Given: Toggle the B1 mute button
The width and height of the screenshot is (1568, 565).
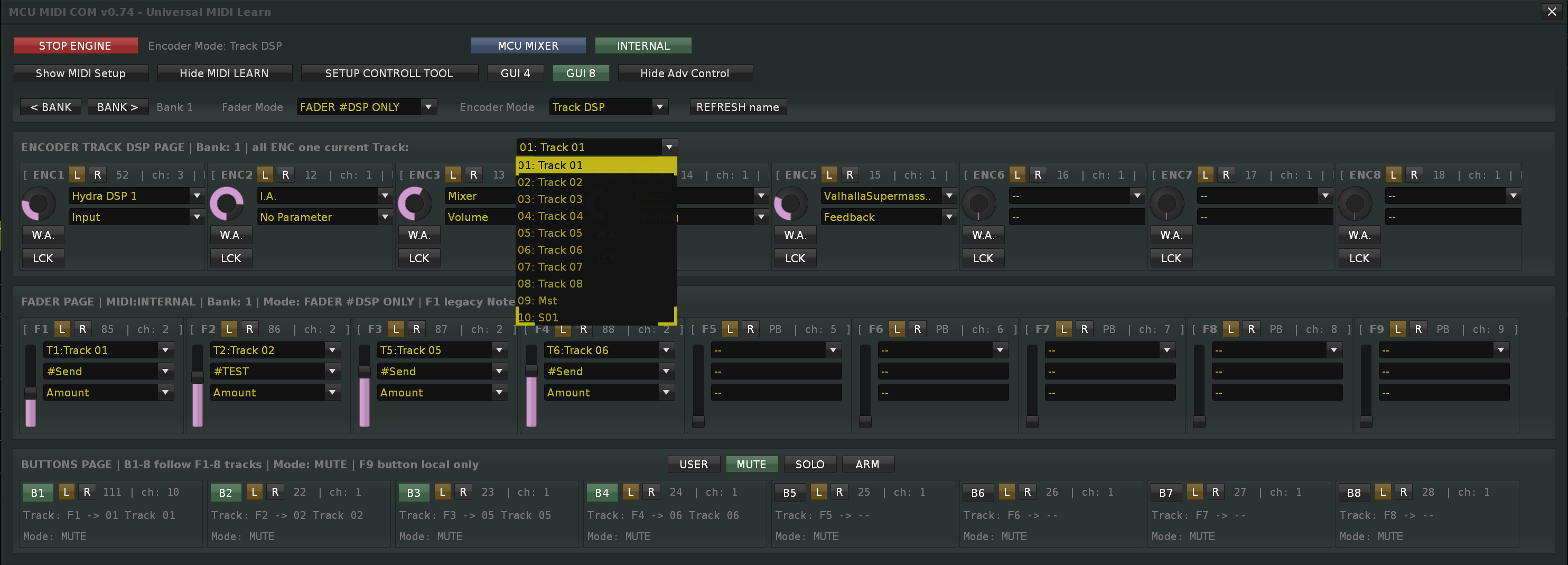Looking at the screenshot, I should [x=38, y=493].
